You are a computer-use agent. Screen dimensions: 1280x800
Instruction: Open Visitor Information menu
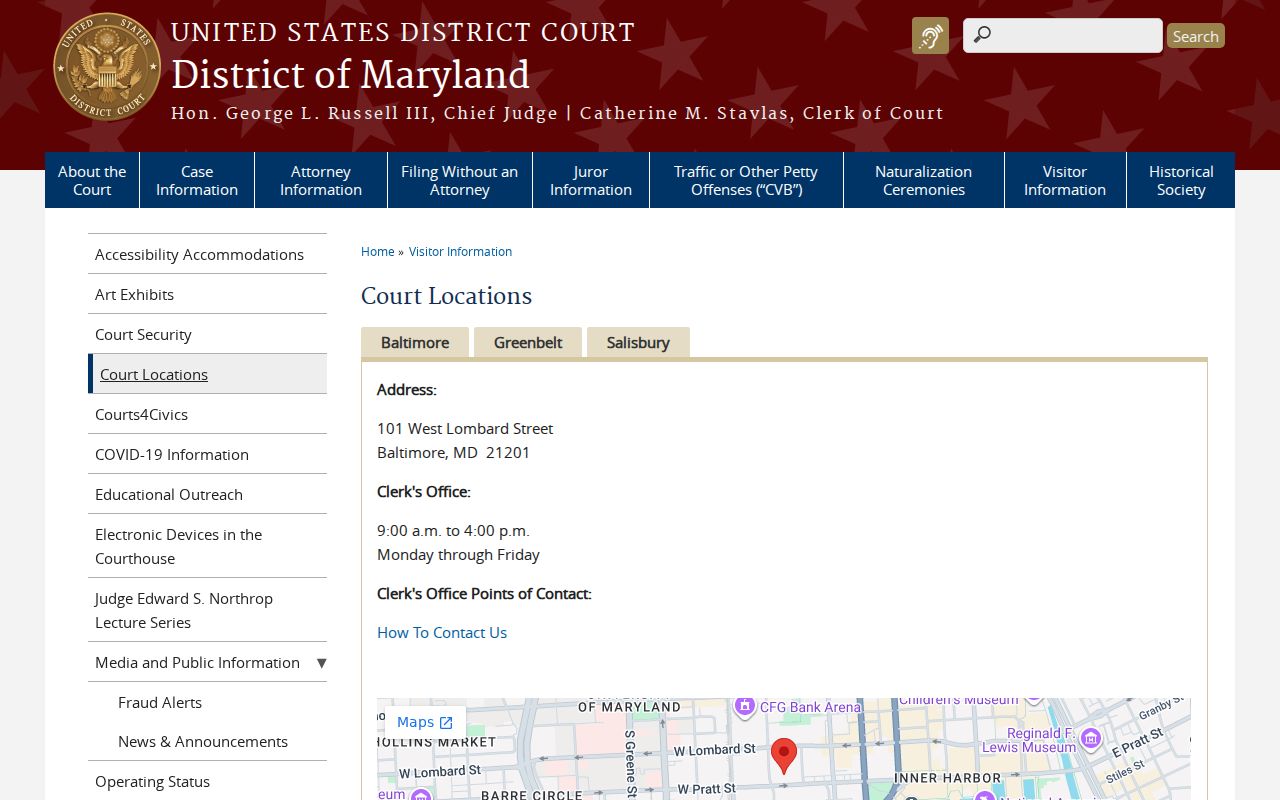click(1065, 180)
